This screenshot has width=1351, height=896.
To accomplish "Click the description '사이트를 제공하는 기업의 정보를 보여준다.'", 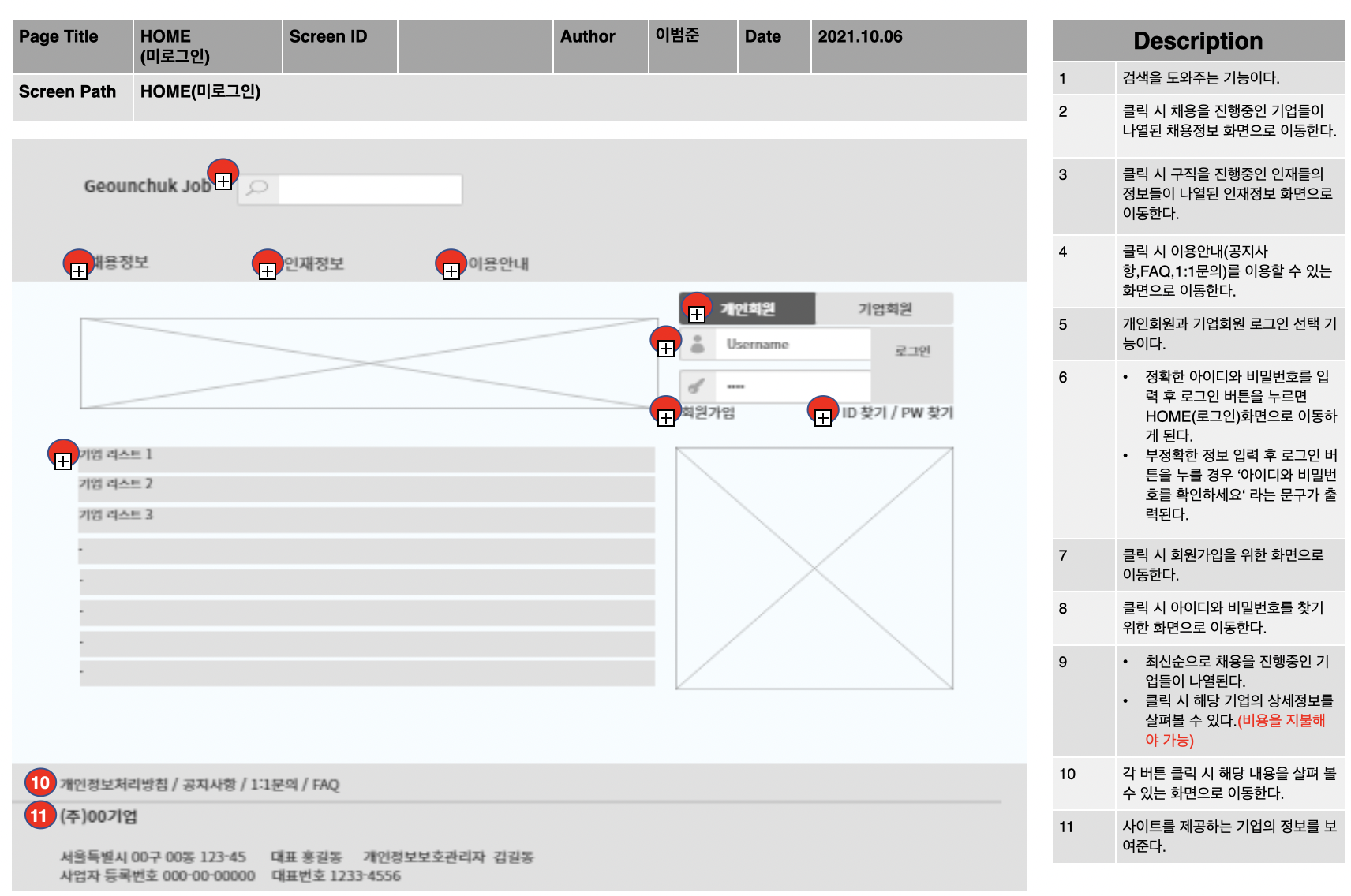I will pyautogui.click(x=1229, y=836).
